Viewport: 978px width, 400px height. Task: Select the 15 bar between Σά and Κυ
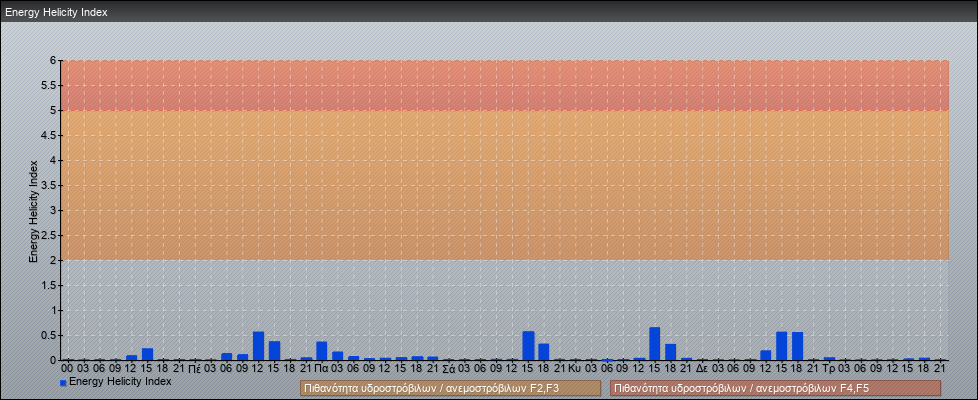coord(528,346)
